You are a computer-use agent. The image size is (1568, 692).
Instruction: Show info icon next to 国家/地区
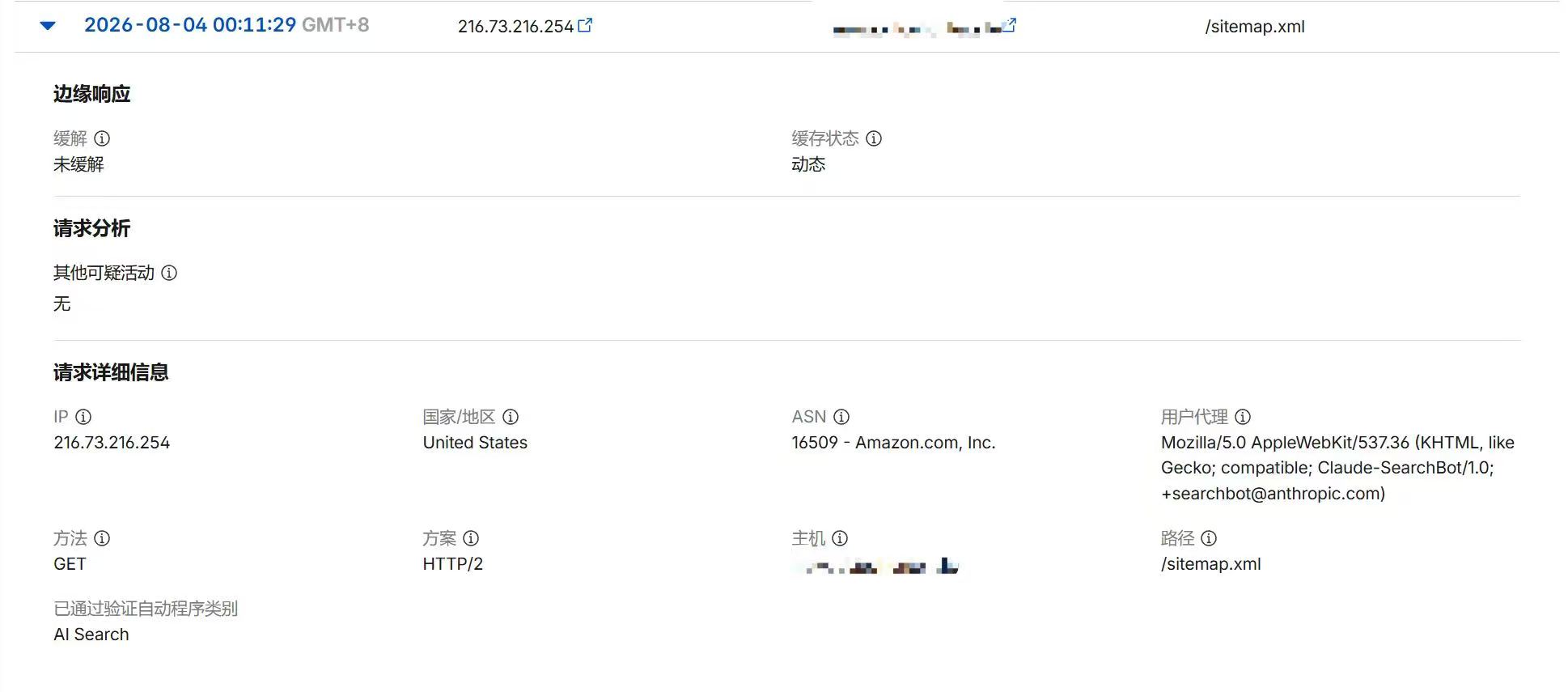pos(511,417)
